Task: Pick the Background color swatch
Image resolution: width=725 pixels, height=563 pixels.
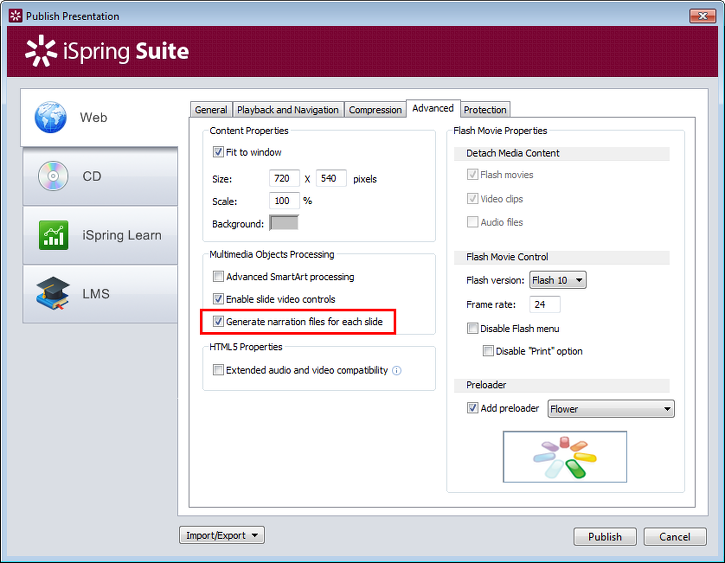Action: [284, 223]
